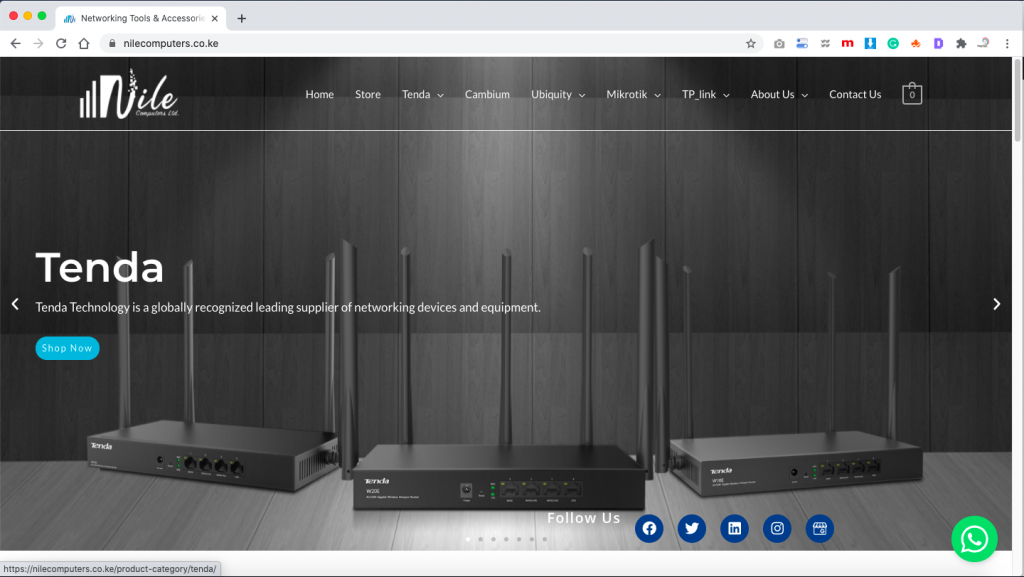This screenshot has width=1024, height=577.
Task: Click the address bar URL field
Action: pyautogui.click(x=431, y=43)
